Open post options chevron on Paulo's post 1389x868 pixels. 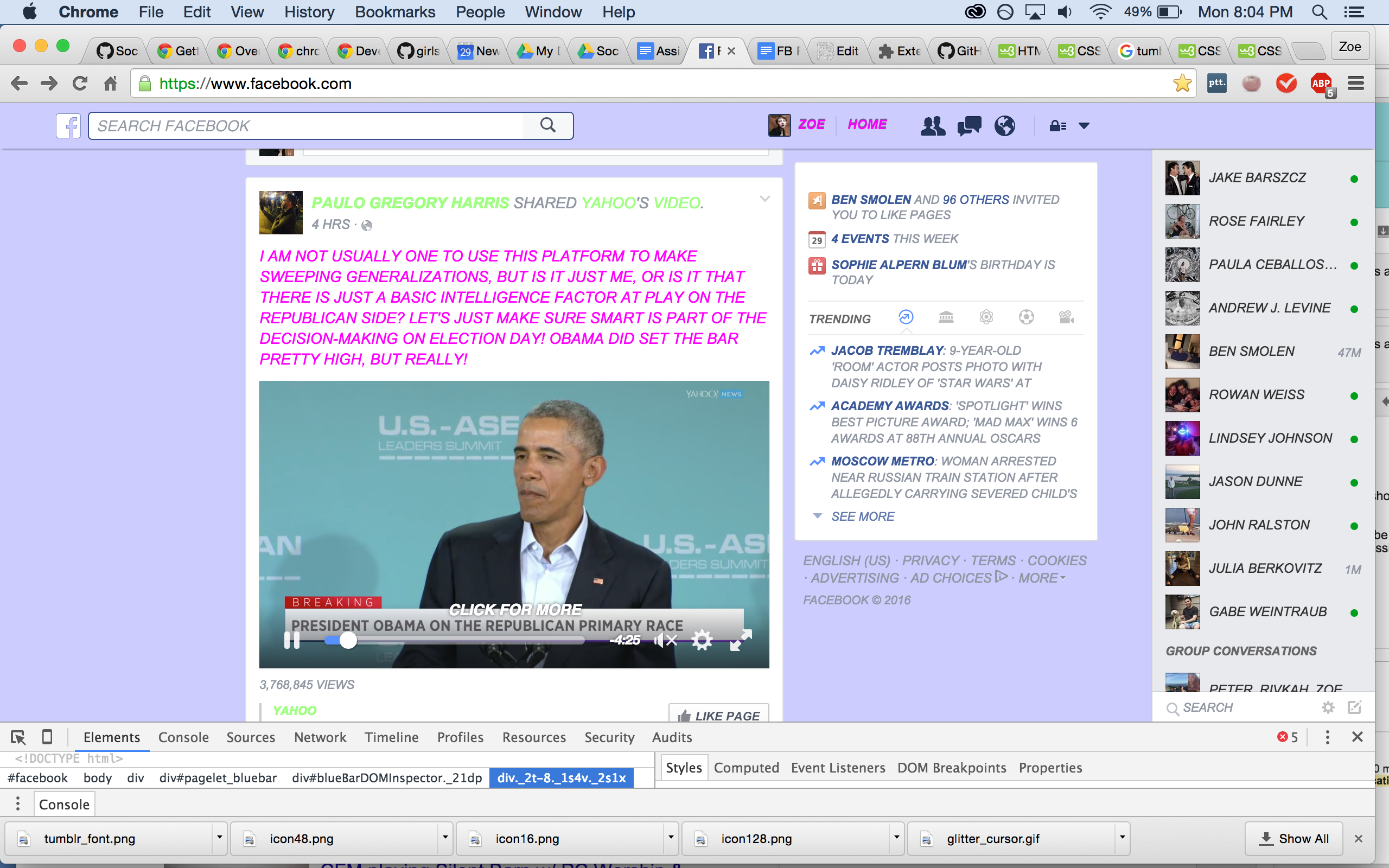pyautogui.click(x=764, y=199)
